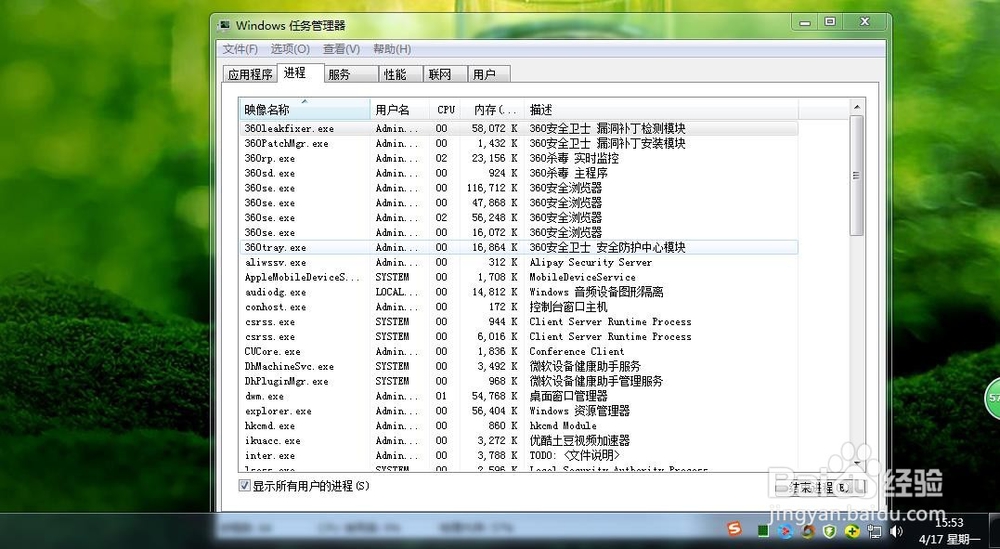1000x549 pixels.
Task: Click the process list scrollbar up arrow
Action: point(857,107)
